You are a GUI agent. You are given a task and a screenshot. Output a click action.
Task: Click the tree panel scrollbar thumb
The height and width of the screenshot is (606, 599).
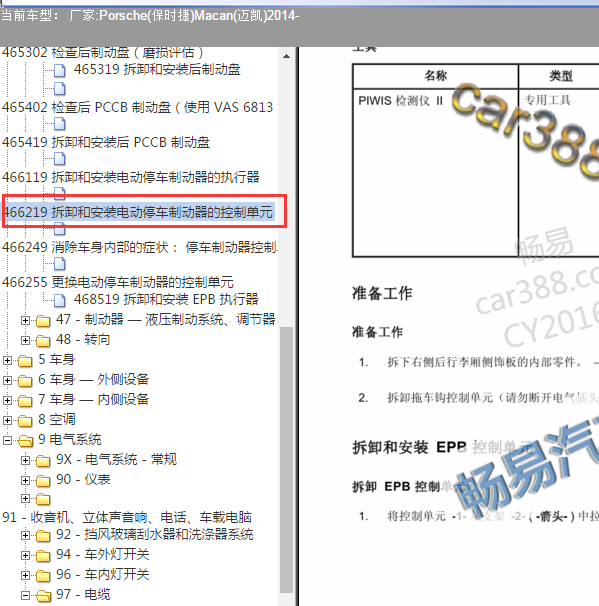pyautogui.click(x=286, y=460)
